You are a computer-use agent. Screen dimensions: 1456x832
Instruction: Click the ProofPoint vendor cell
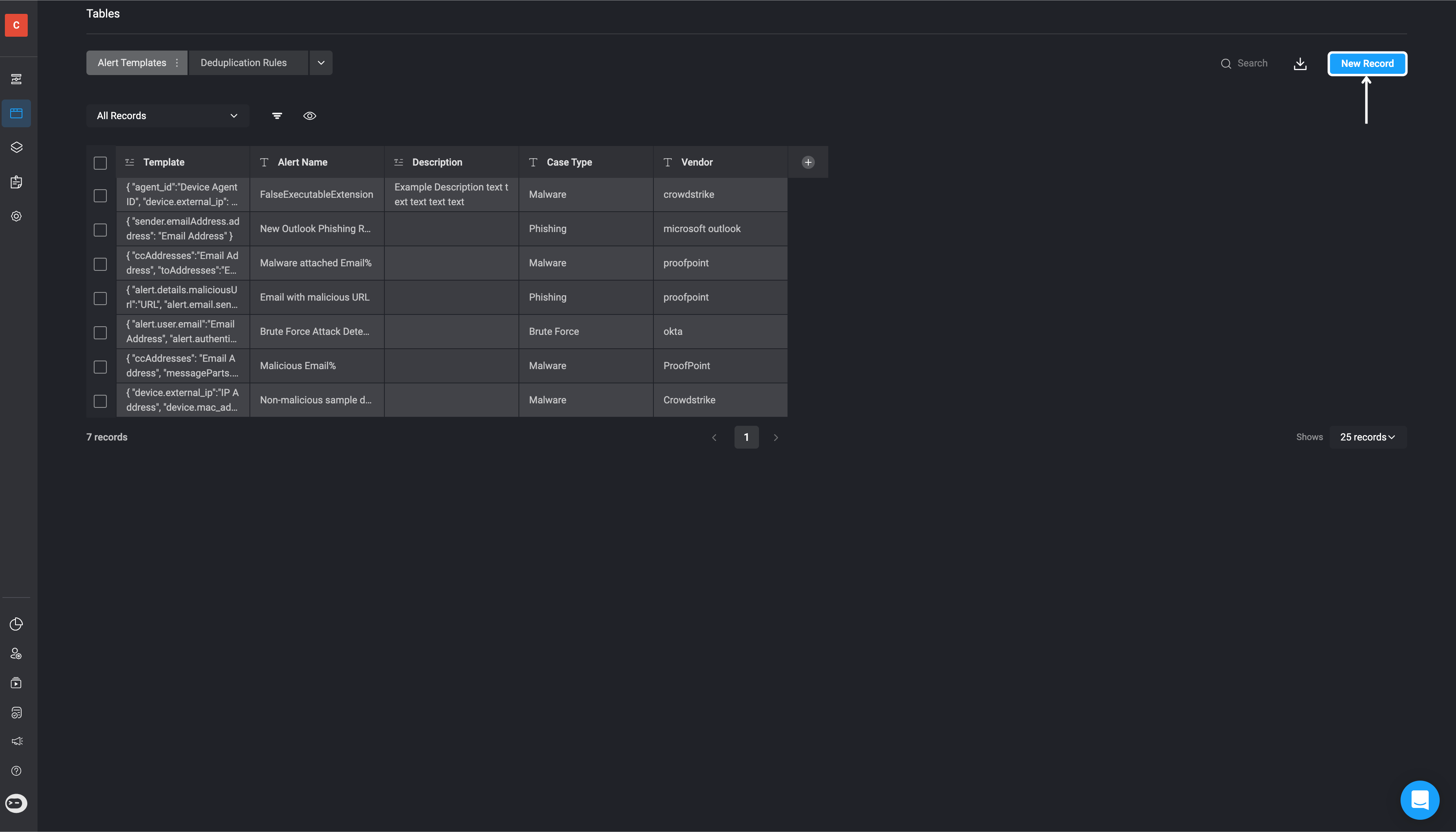tap(721, 366)
